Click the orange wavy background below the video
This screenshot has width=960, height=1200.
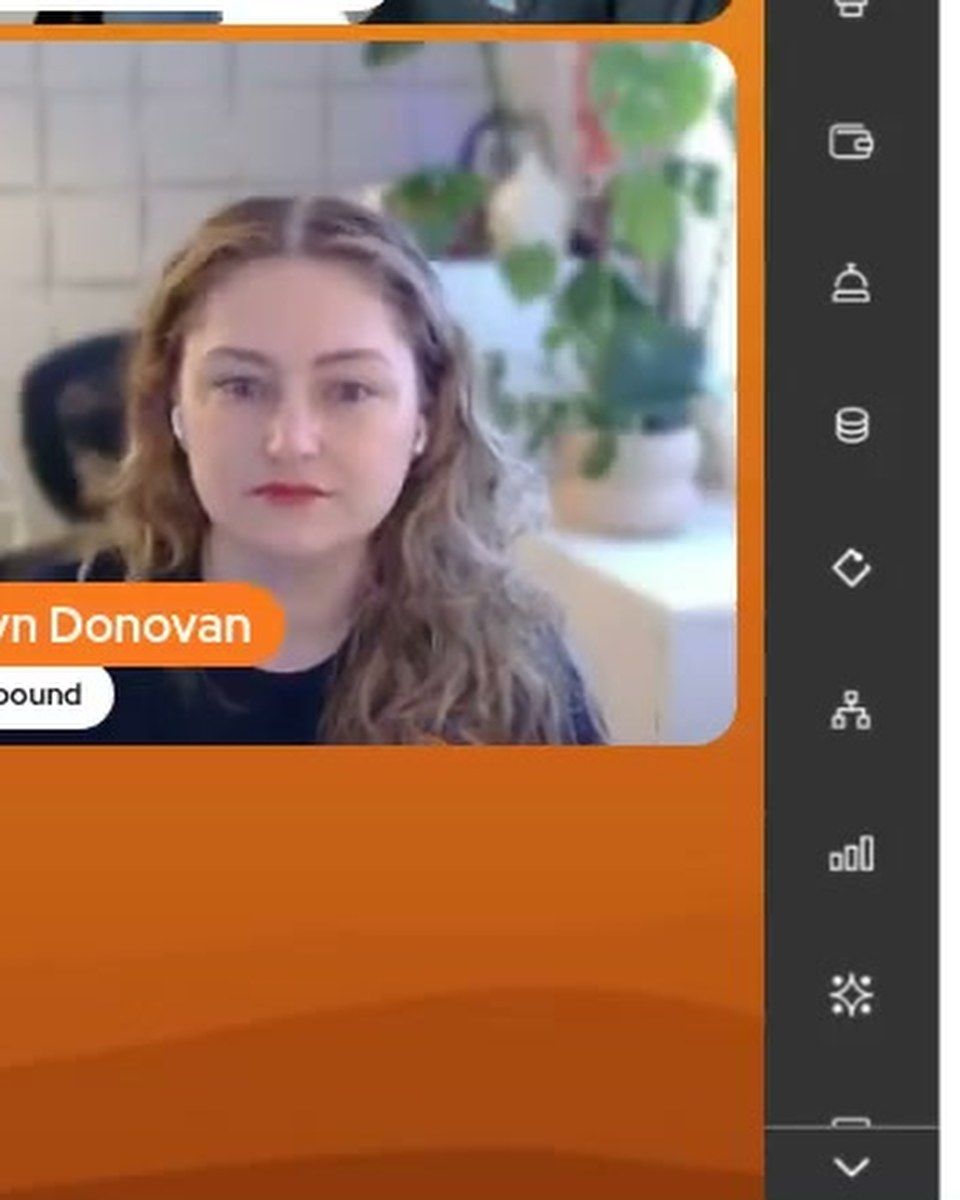[x=380, y=970]
